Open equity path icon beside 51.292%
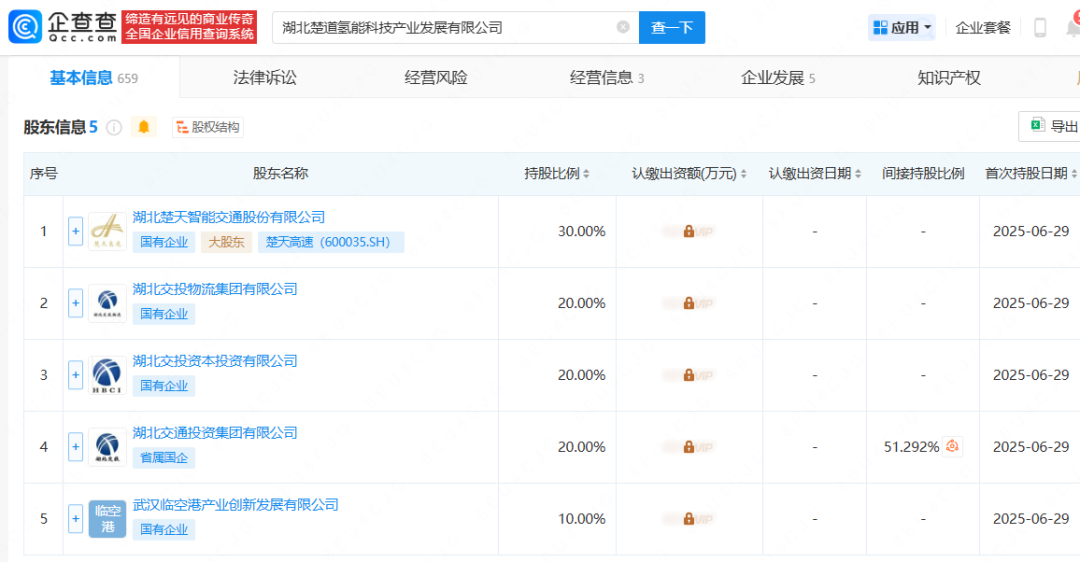1080x562 pixels. click(952, 446)
